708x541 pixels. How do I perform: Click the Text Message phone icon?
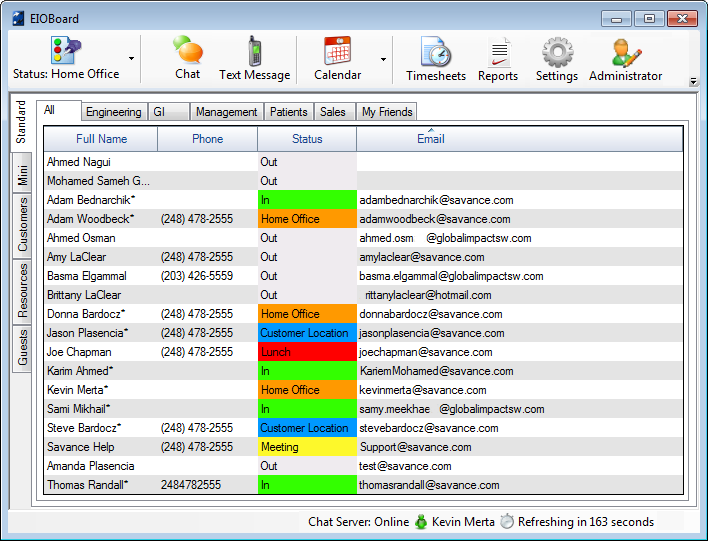point(254,51)
